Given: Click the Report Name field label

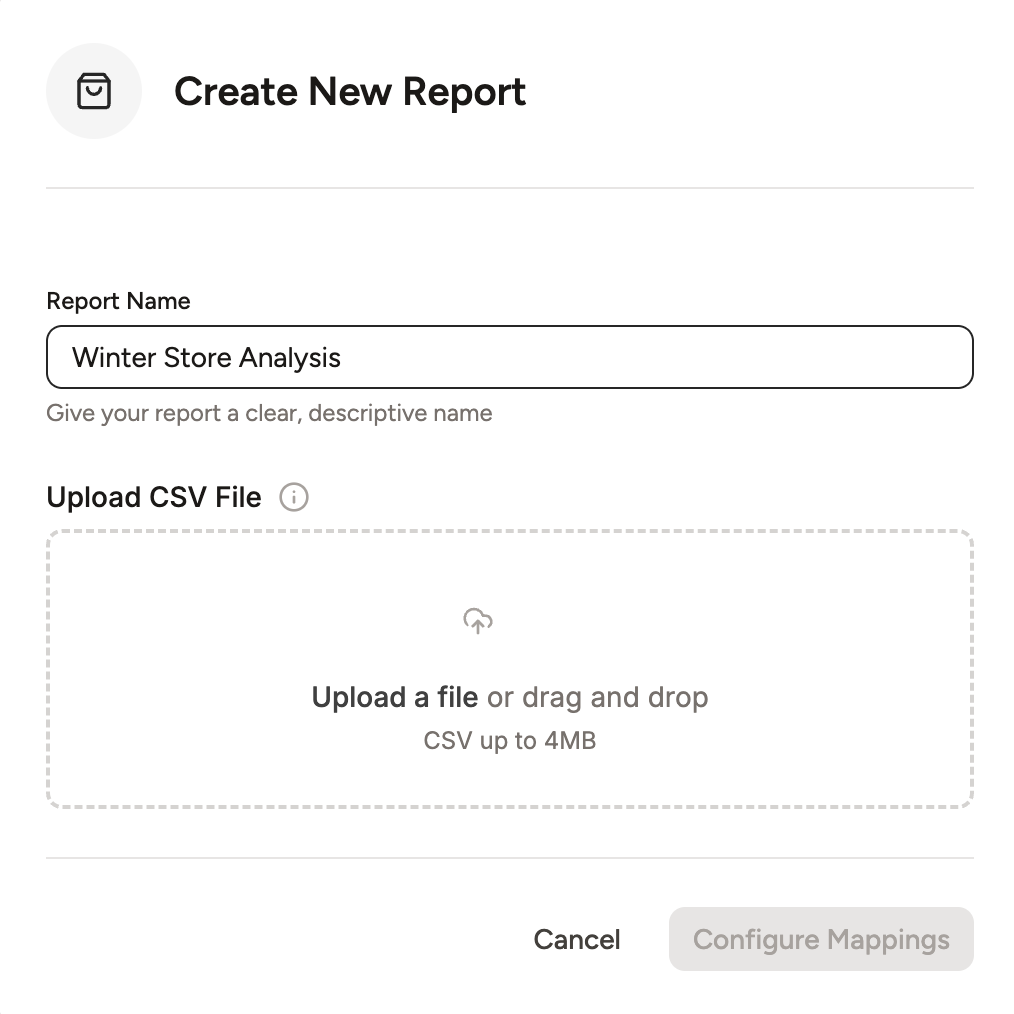Looking at the screenshot, I should (x=118, y=301).
